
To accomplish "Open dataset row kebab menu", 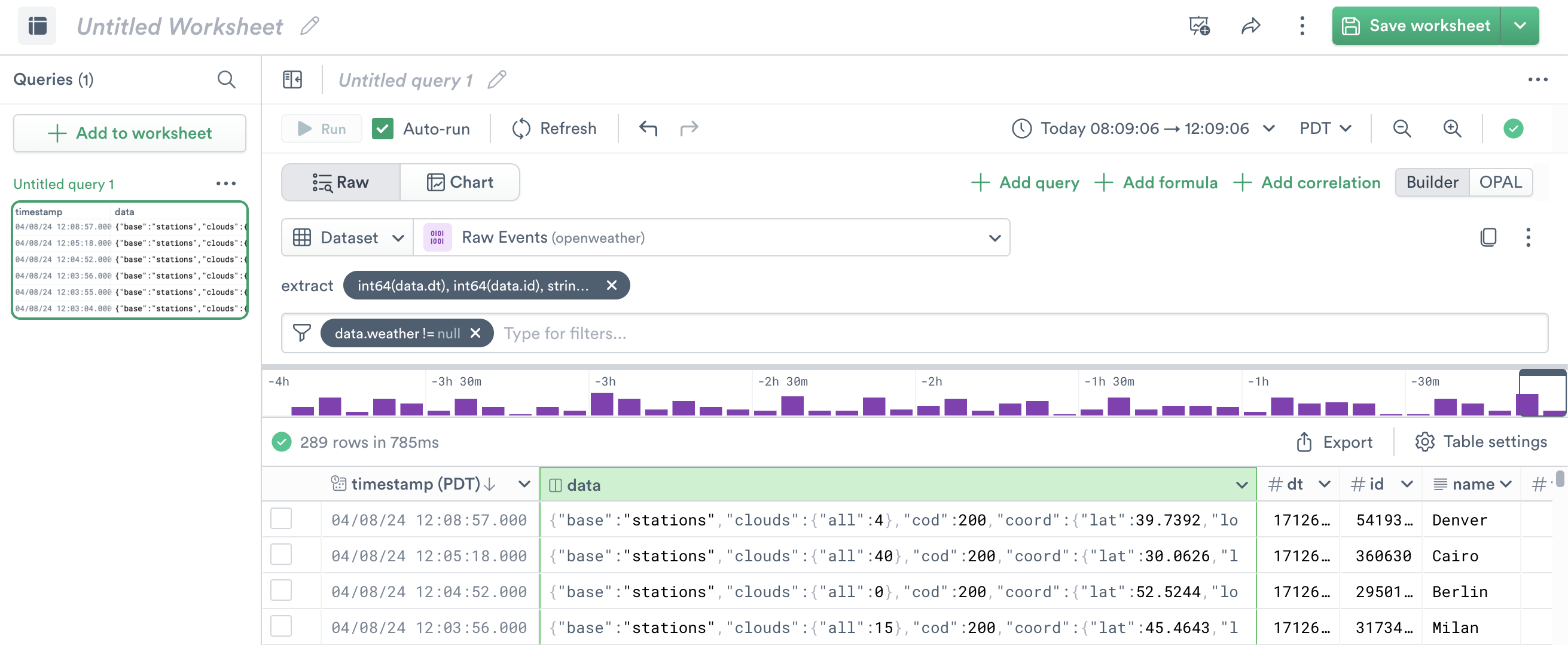I will (x=1528, y=237).
